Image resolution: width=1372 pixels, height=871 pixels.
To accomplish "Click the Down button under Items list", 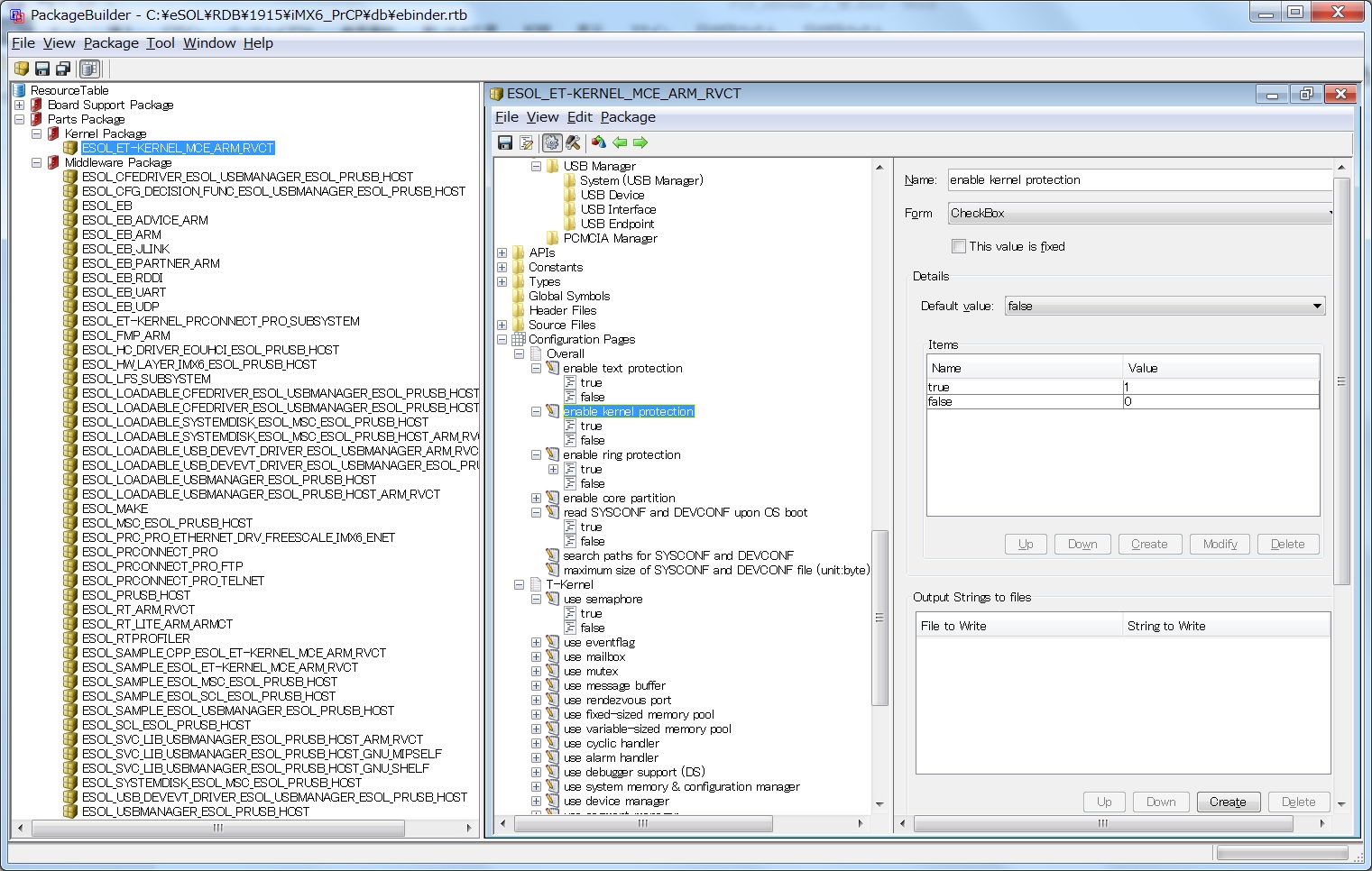I will tap(1082, 544).
